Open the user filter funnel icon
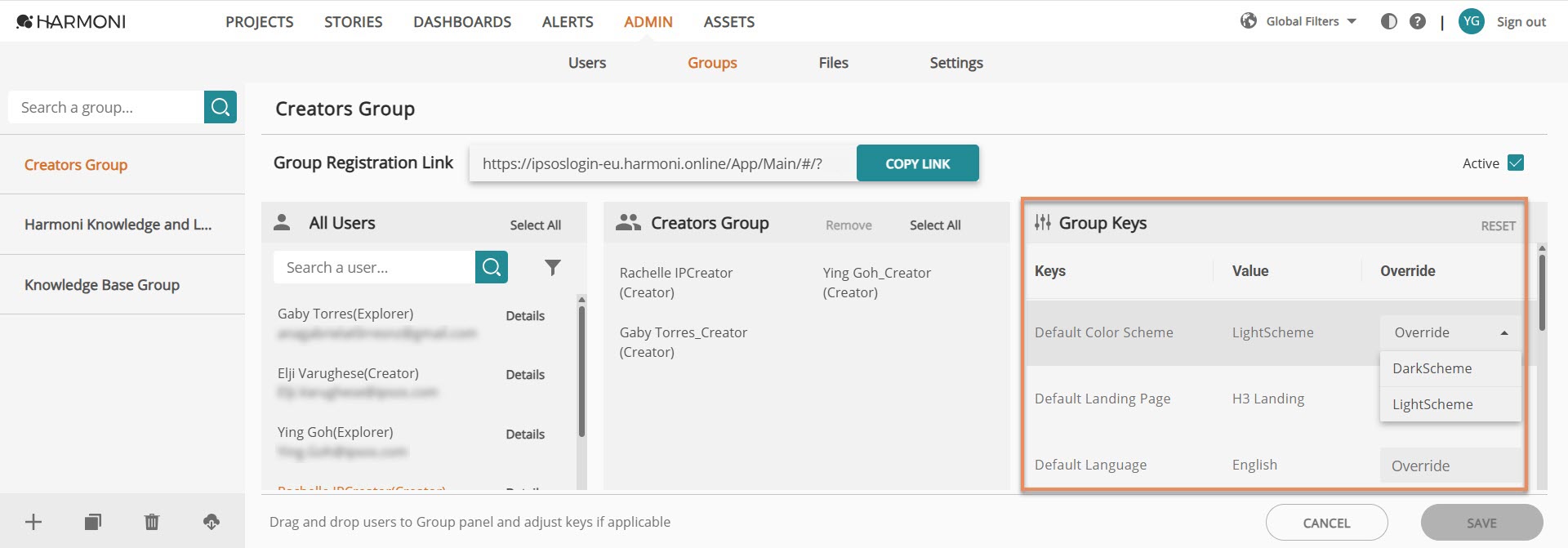Screen dimensions: 1568x548 [x=553, y=267]
